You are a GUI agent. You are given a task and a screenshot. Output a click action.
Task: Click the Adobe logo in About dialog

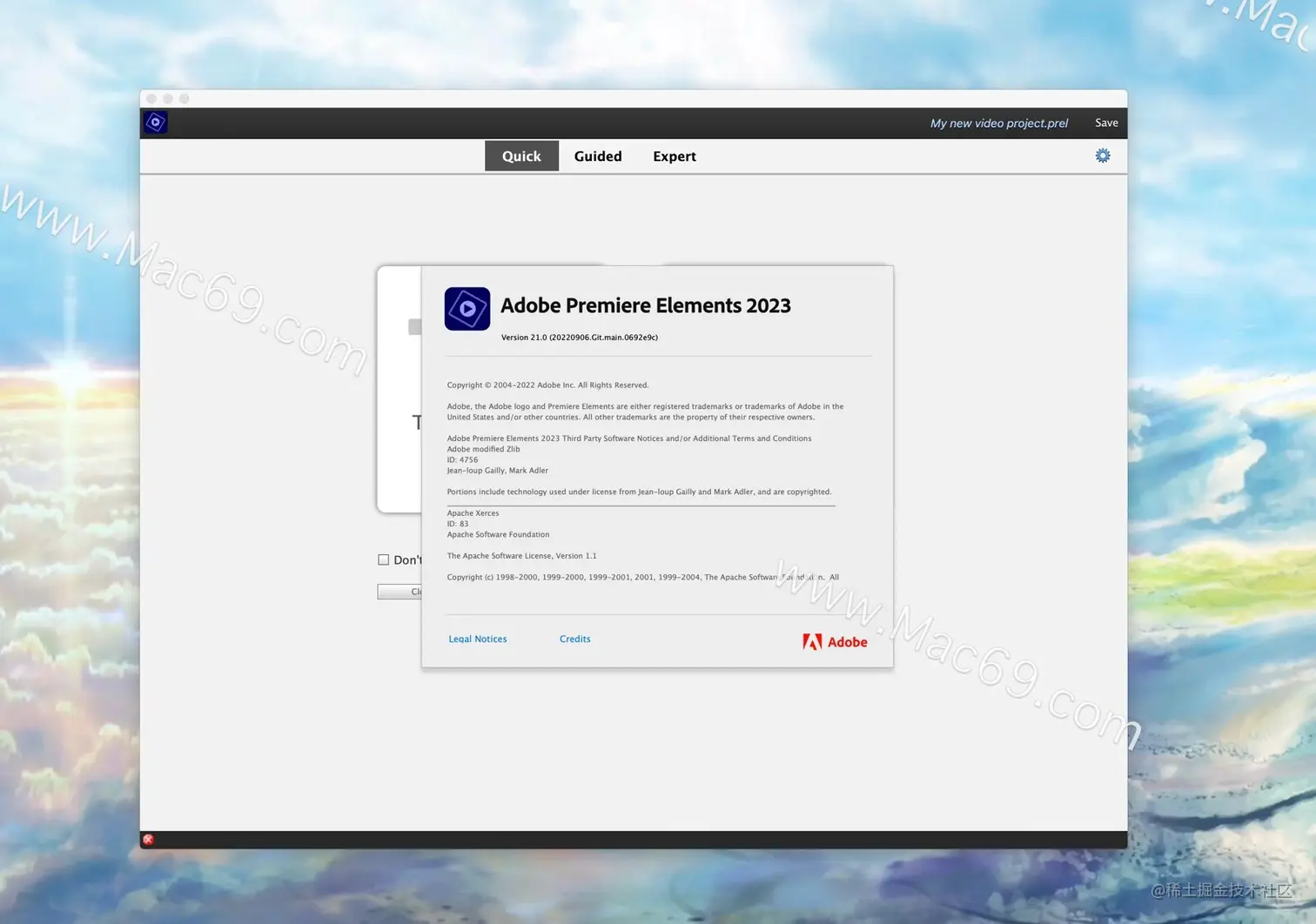click(835, 642)
